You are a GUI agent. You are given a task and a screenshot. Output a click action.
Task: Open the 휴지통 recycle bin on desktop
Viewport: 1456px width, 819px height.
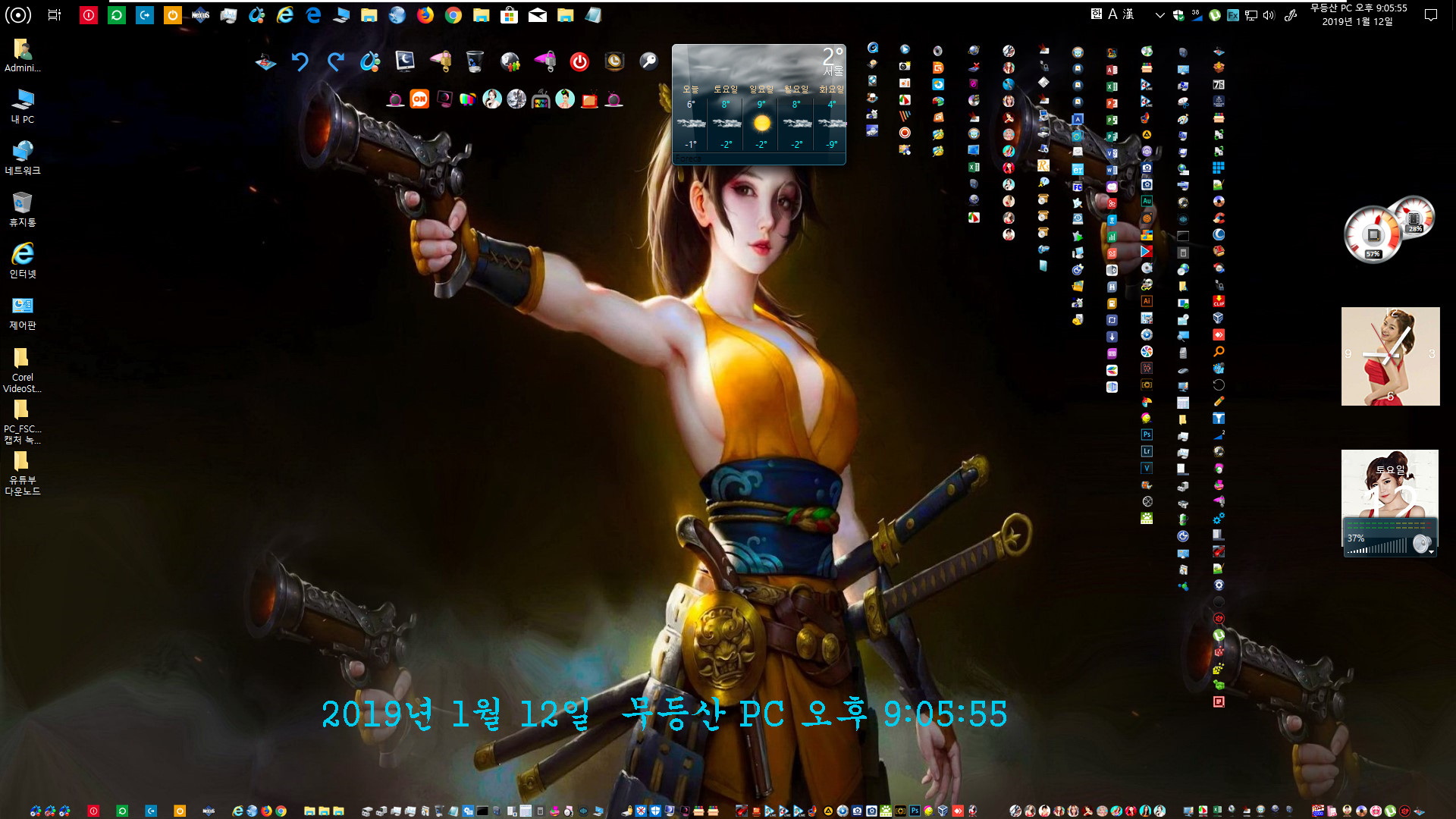pos(23,210)
